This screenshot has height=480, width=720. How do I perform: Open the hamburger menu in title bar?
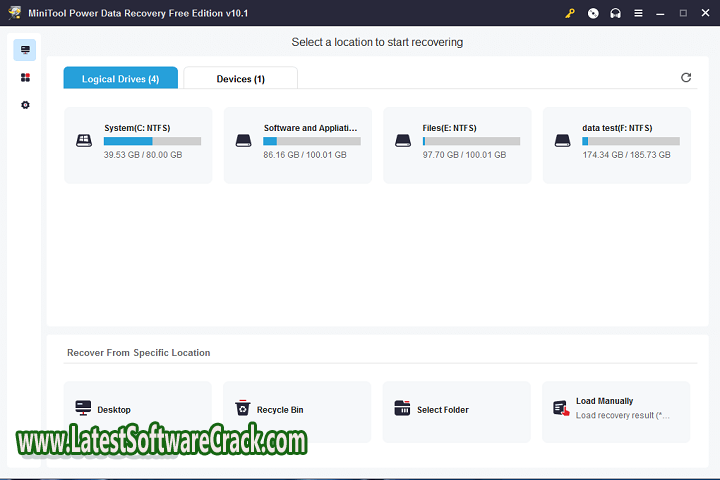tap(639, 13)
